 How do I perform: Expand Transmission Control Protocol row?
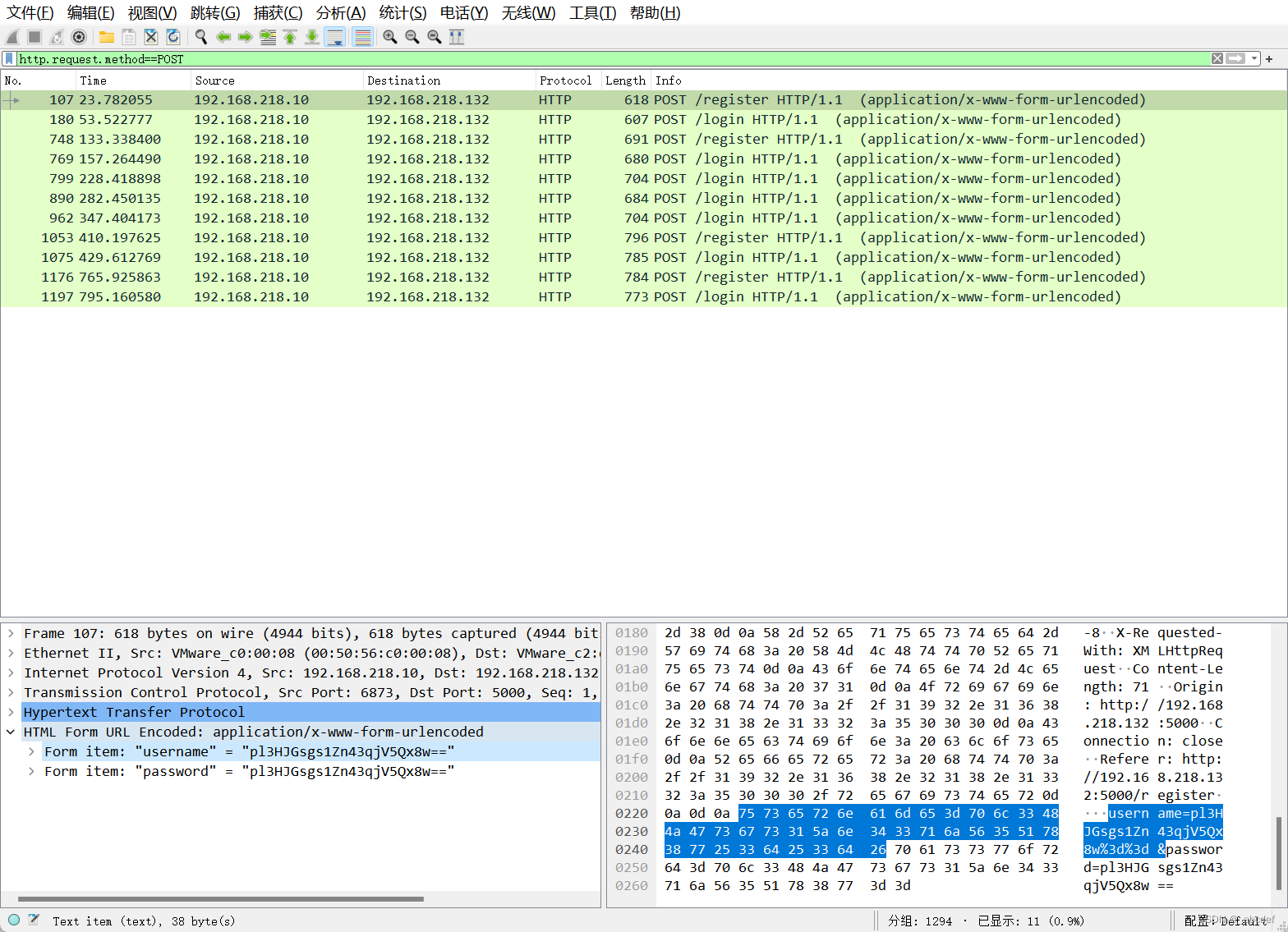tap(11, 692)
